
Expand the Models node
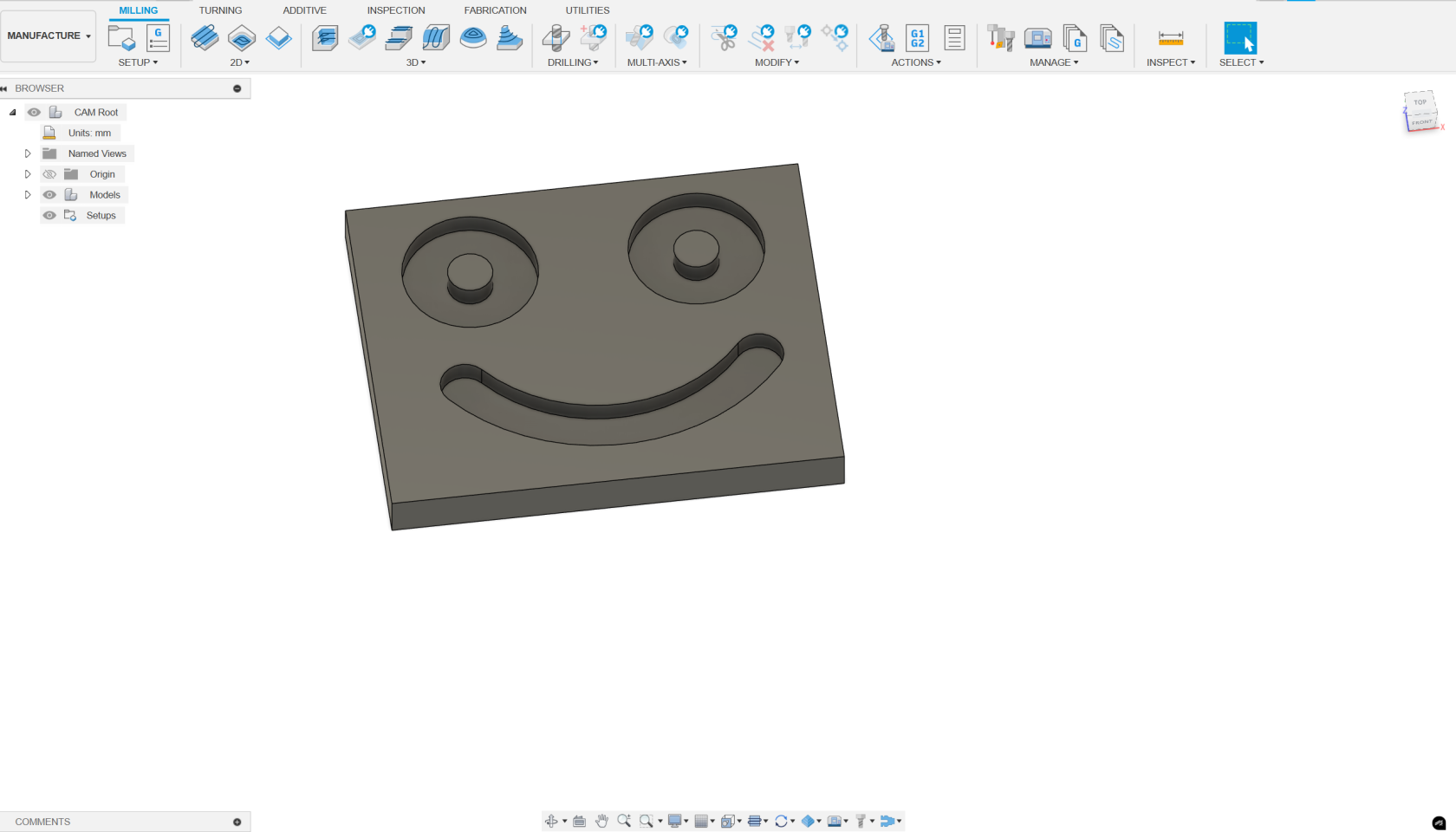click(x=28, y=195)
